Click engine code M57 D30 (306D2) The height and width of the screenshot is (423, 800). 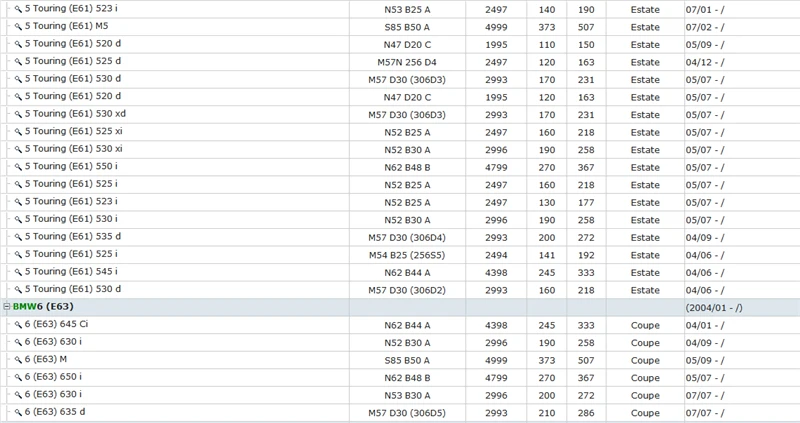tap(407, 290)
